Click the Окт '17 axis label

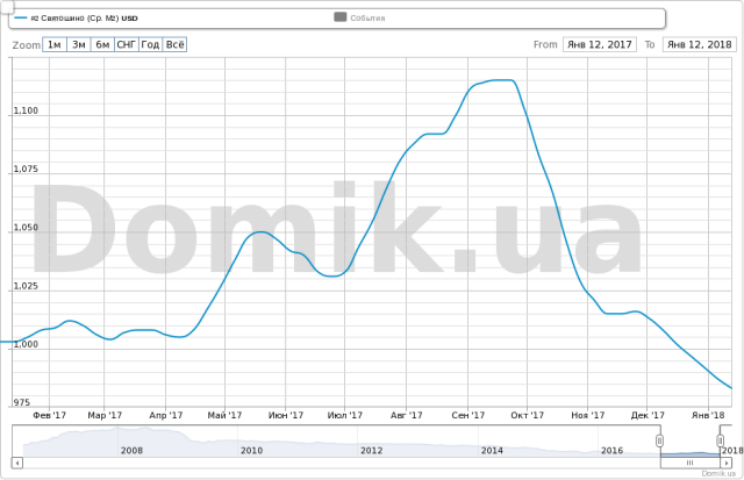point(527,415)
